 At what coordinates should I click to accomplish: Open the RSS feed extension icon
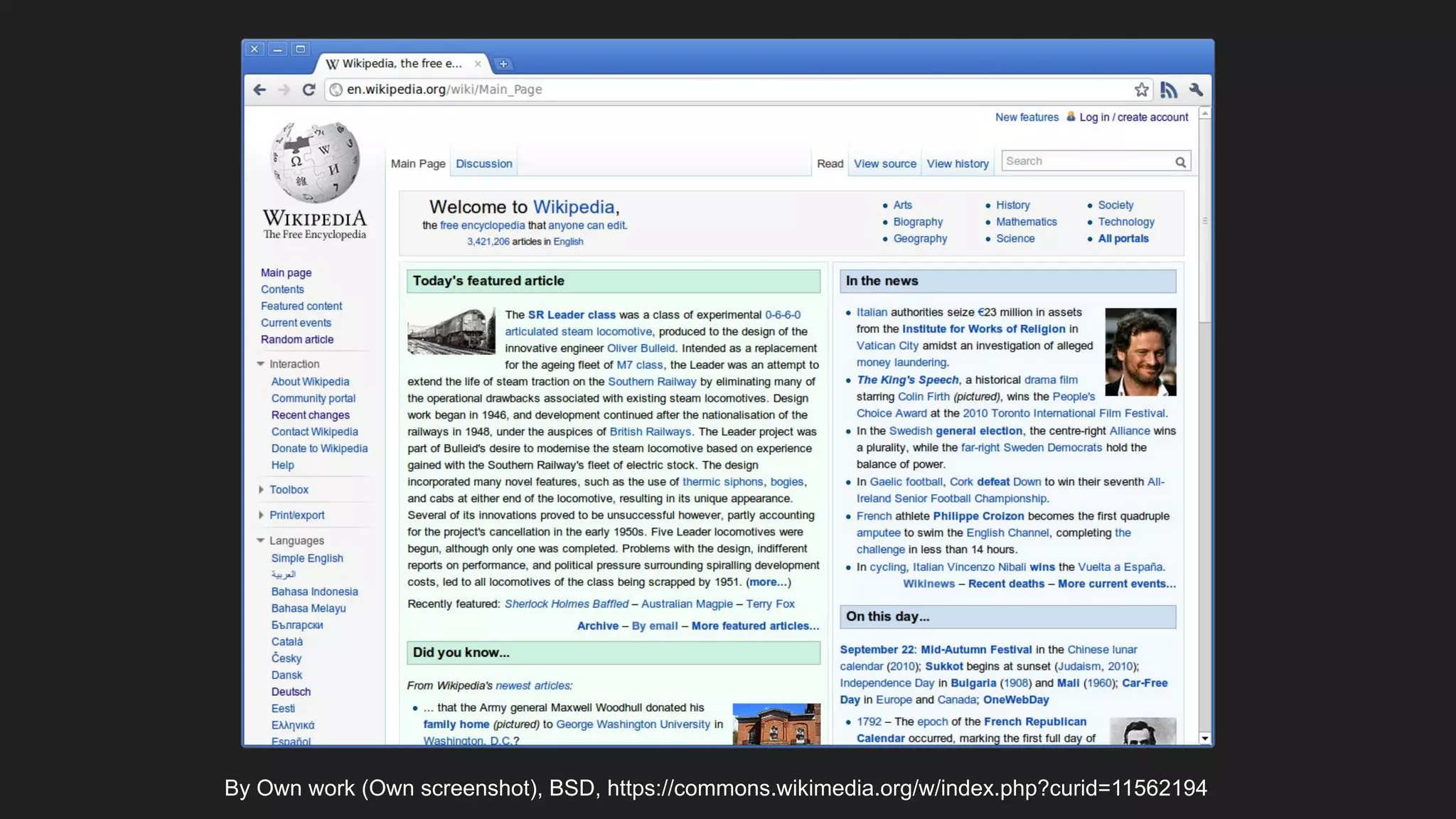click(1168, 90)
